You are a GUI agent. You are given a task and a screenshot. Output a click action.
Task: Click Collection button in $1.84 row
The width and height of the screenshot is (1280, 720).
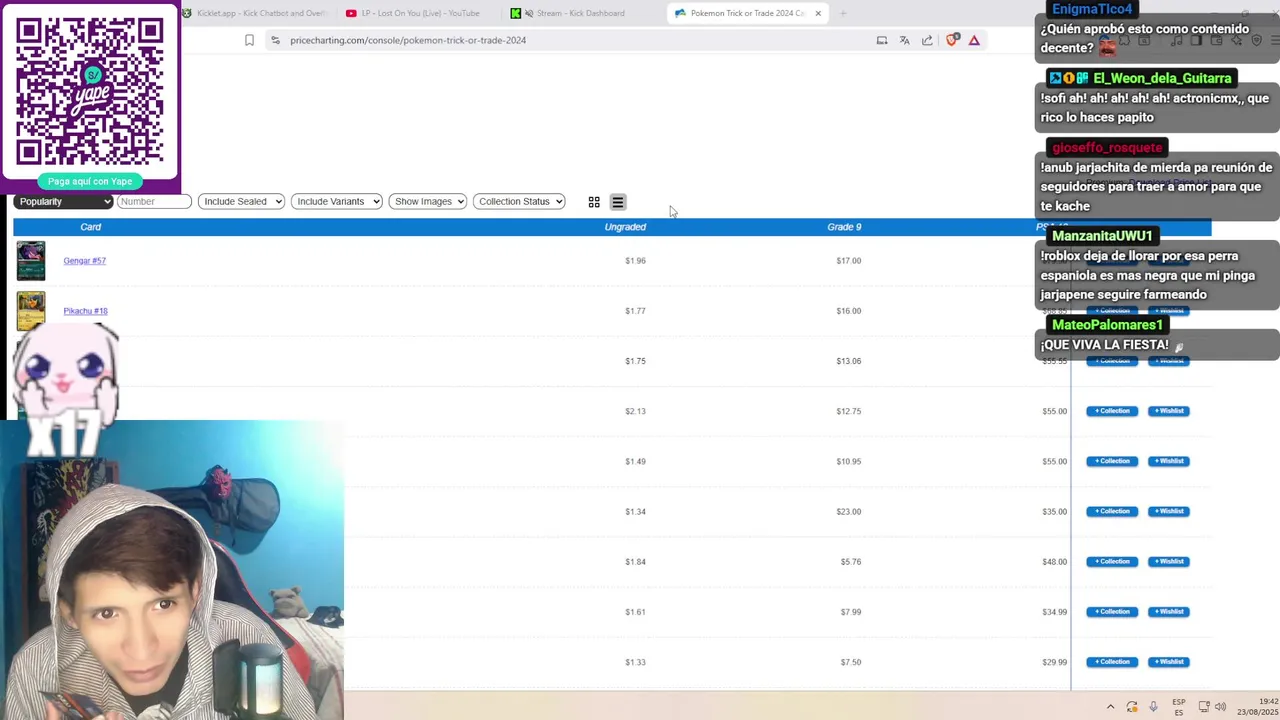(x=1112, y=561)
